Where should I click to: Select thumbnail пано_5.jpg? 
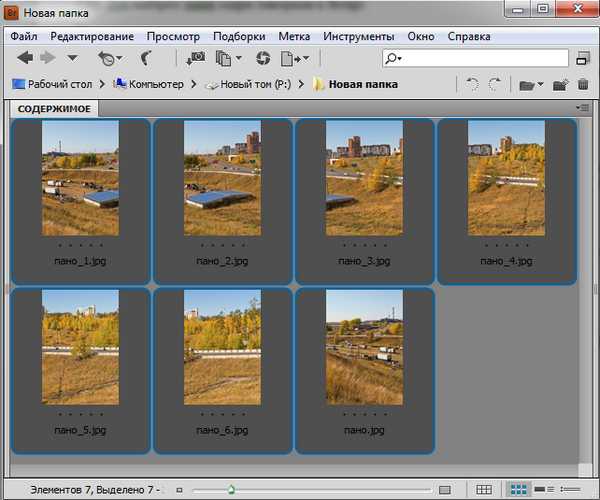coord(80,347)
